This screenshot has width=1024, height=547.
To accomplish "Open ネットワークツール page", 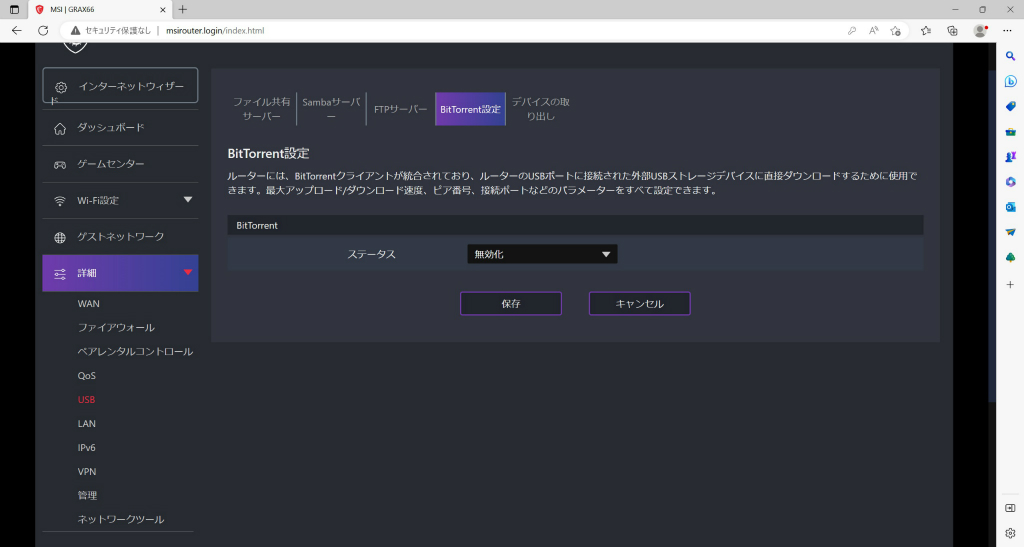I will 121,520.
